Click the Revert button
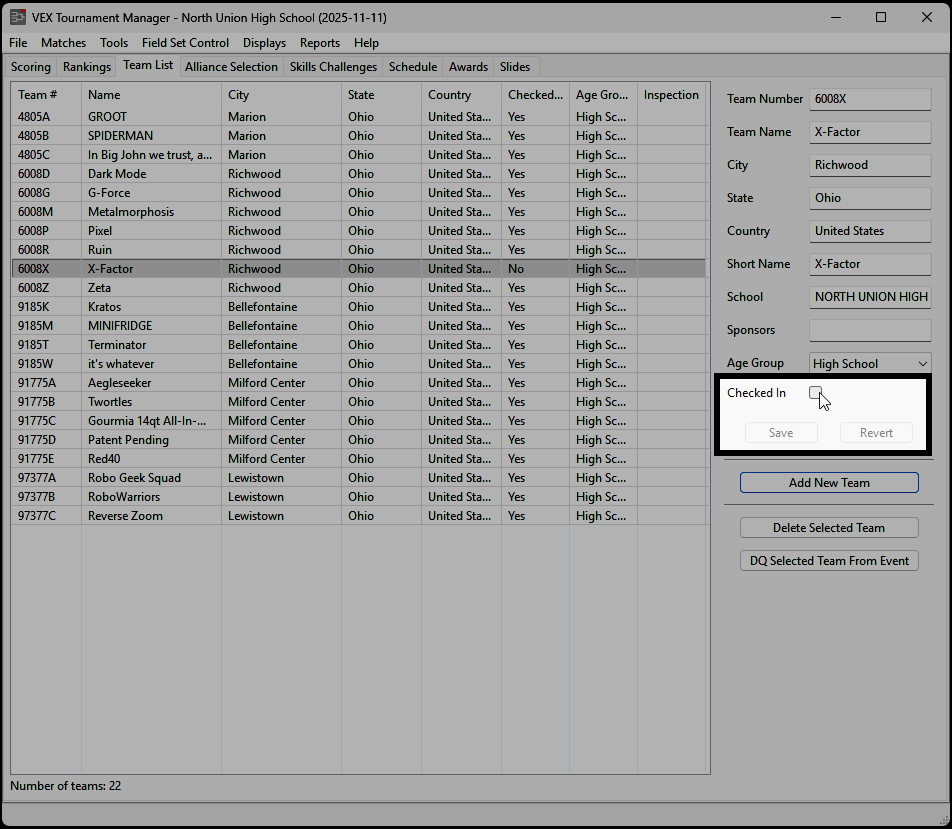Viewport: 952px width, 829px height. pos(876,432)
